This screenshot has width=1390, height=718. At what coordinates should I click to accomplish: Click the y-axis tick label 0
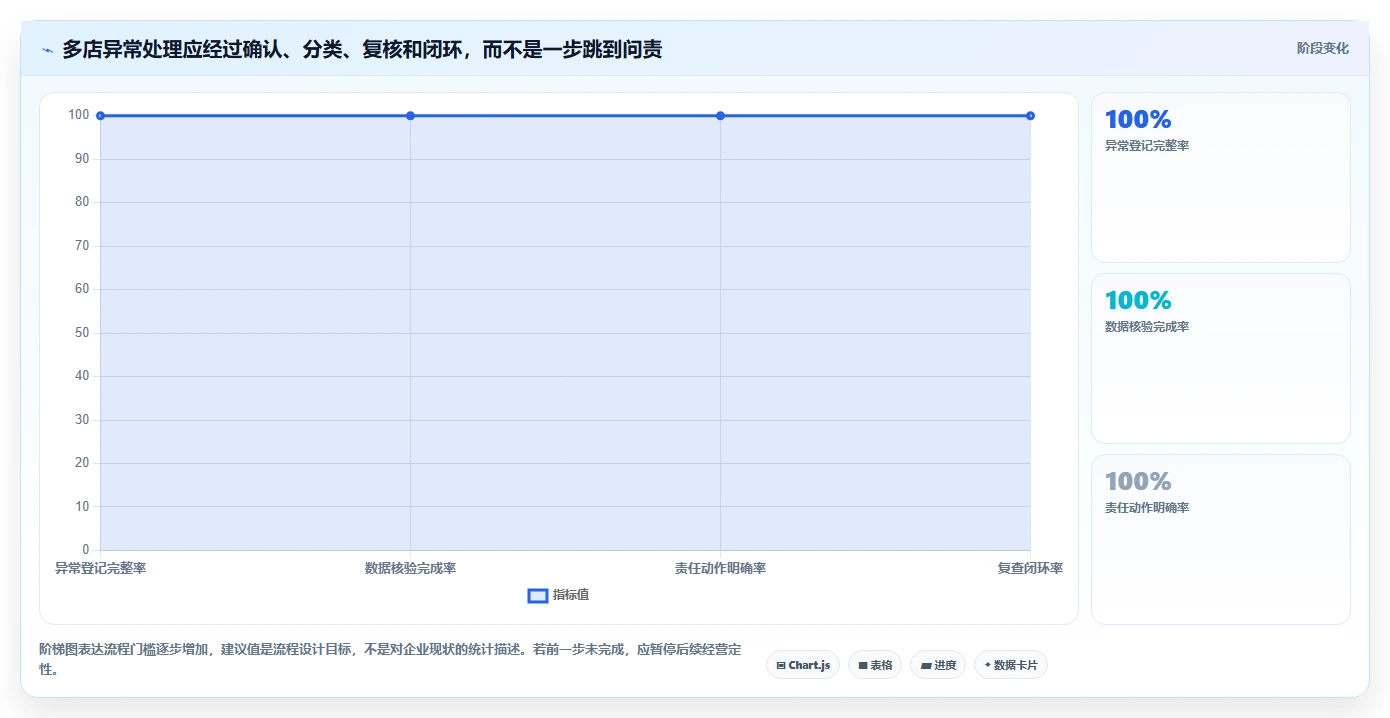[86, 550]
